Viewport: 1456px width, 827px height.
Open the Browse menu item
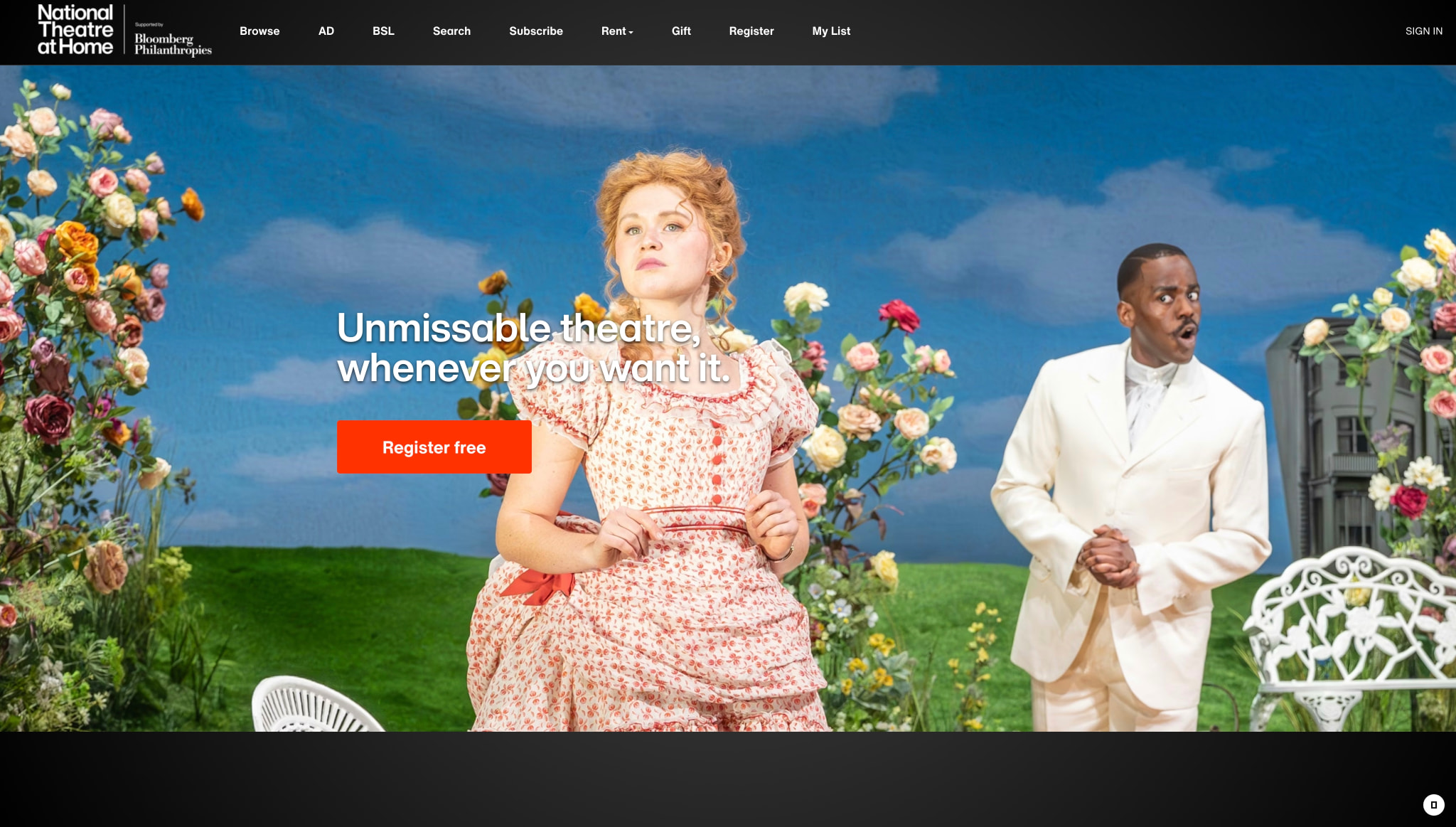[x=259, y=31]
